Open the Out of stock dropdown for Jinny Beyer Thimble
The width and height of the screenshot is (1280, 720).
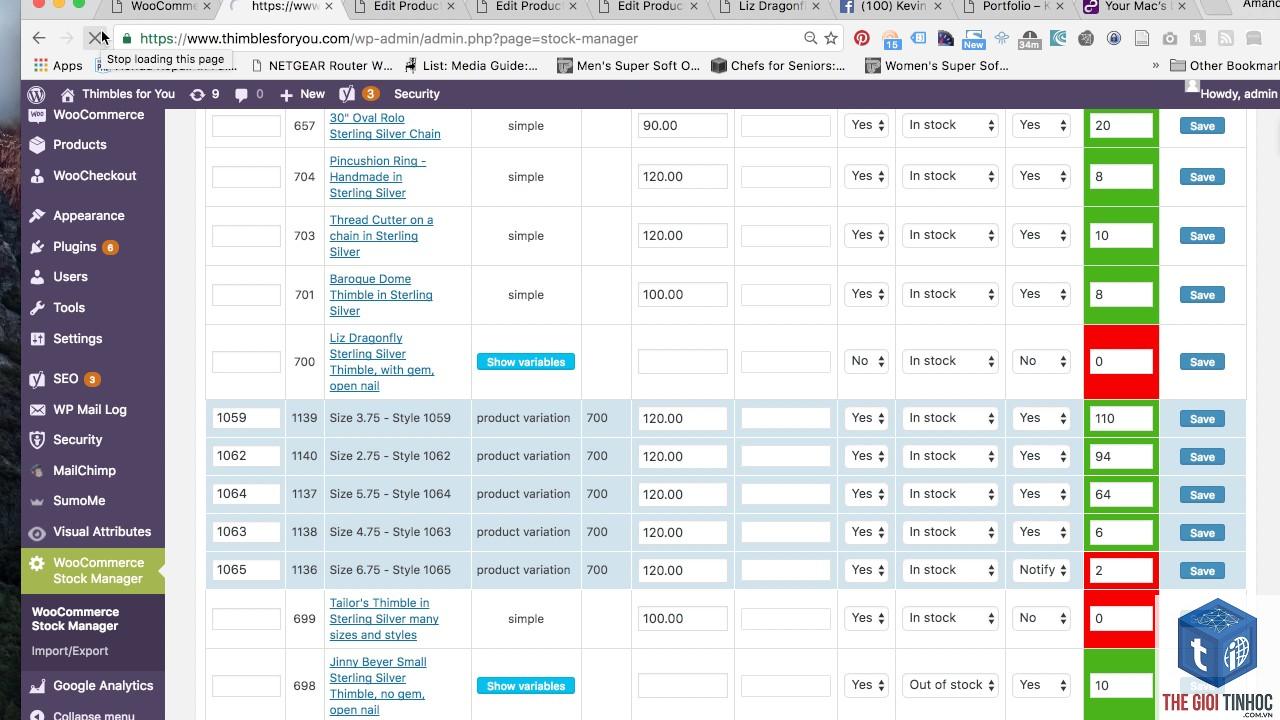[x=950, y=685]
